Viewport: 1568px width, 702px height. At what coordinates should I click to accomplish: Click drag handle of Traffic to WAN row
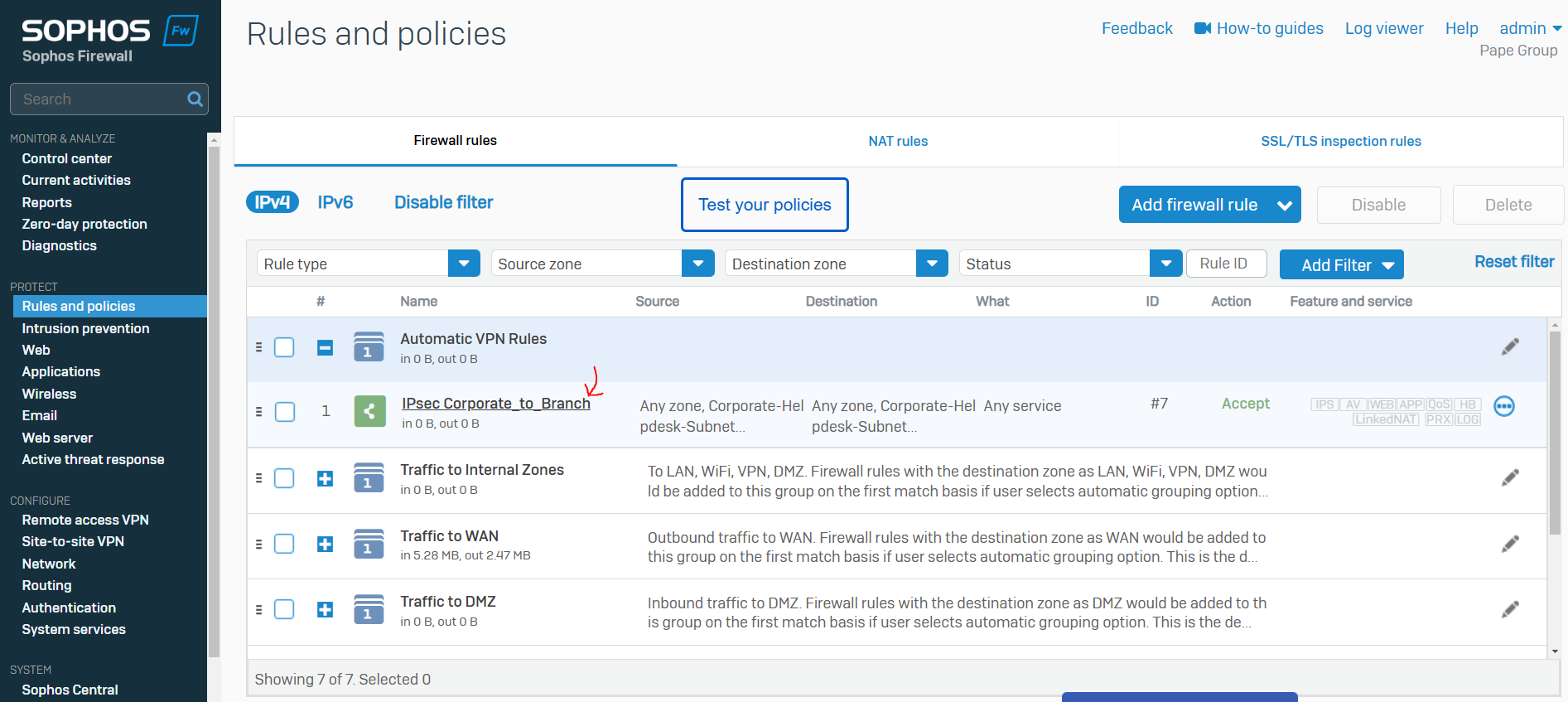coord(258,544)
